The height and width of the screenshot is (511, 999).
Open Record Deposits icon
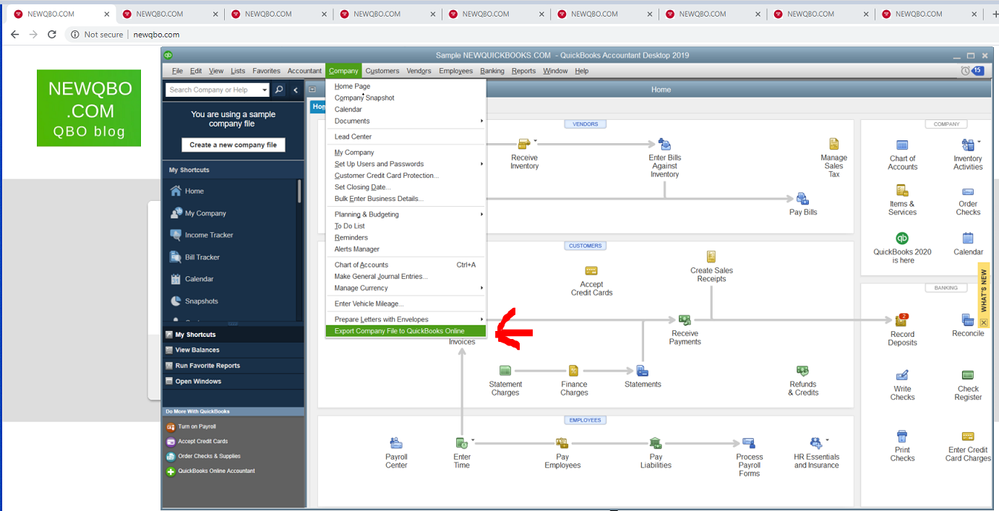pyautogui.click(x=901, y=320)
